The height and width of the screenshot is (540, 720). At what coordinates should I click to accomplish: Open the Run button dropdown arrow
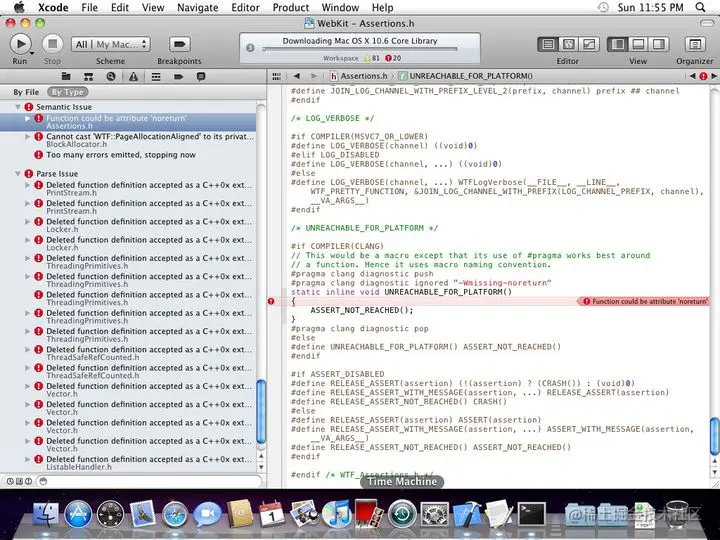point(32,53)
